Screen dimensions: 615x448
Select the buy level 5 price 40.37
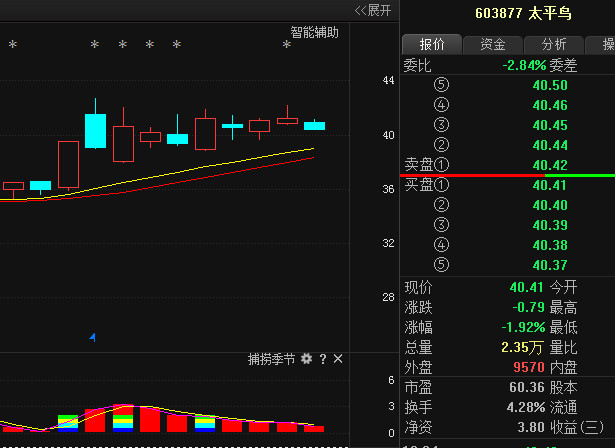tap(550, 265)
